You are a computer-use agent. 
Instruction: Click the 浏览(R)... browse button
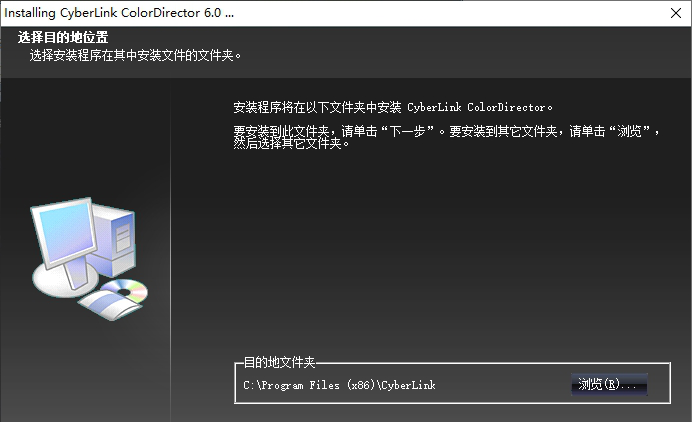pyautogui.click(x=609, y=384)
